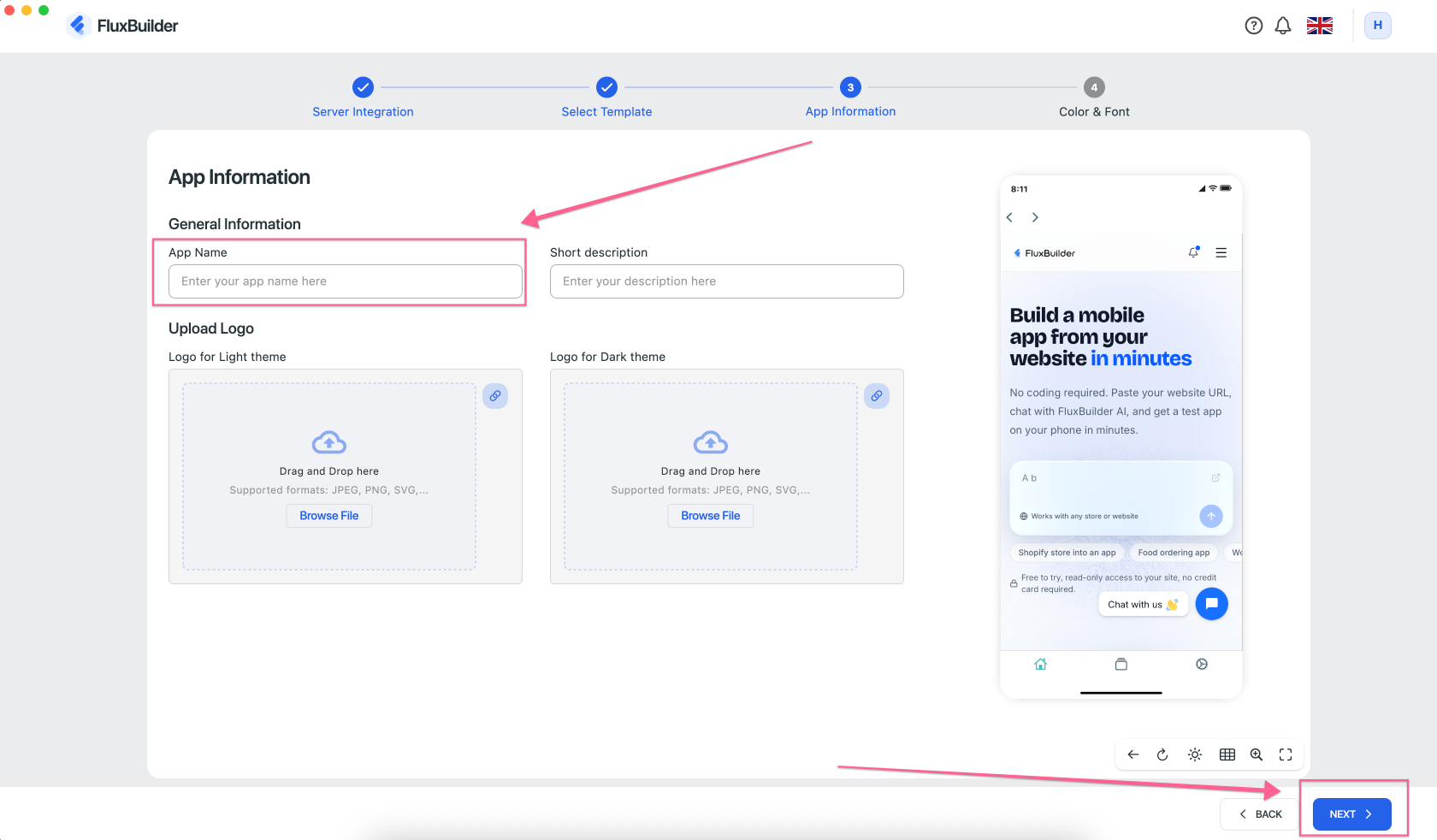Select App Information step
The width and height of the screenshot is (1437, 840).
point(850,98)
